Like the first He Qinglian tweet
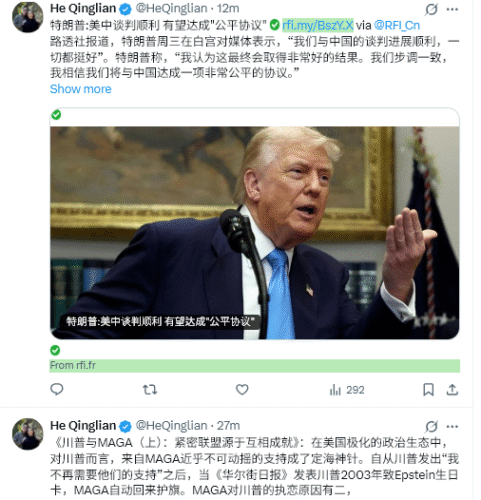 point(242,389)
